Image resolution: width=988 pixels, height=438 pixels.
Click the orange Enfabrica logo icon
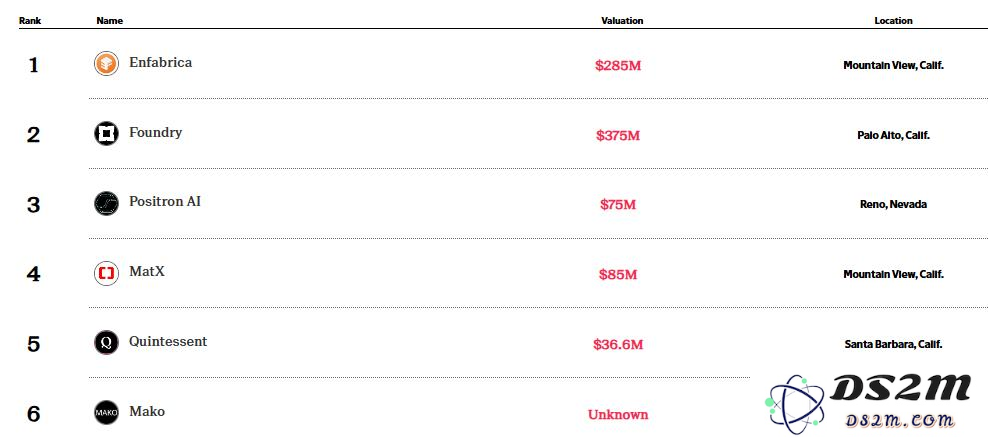pyautogui.click(x=106, y=64)
